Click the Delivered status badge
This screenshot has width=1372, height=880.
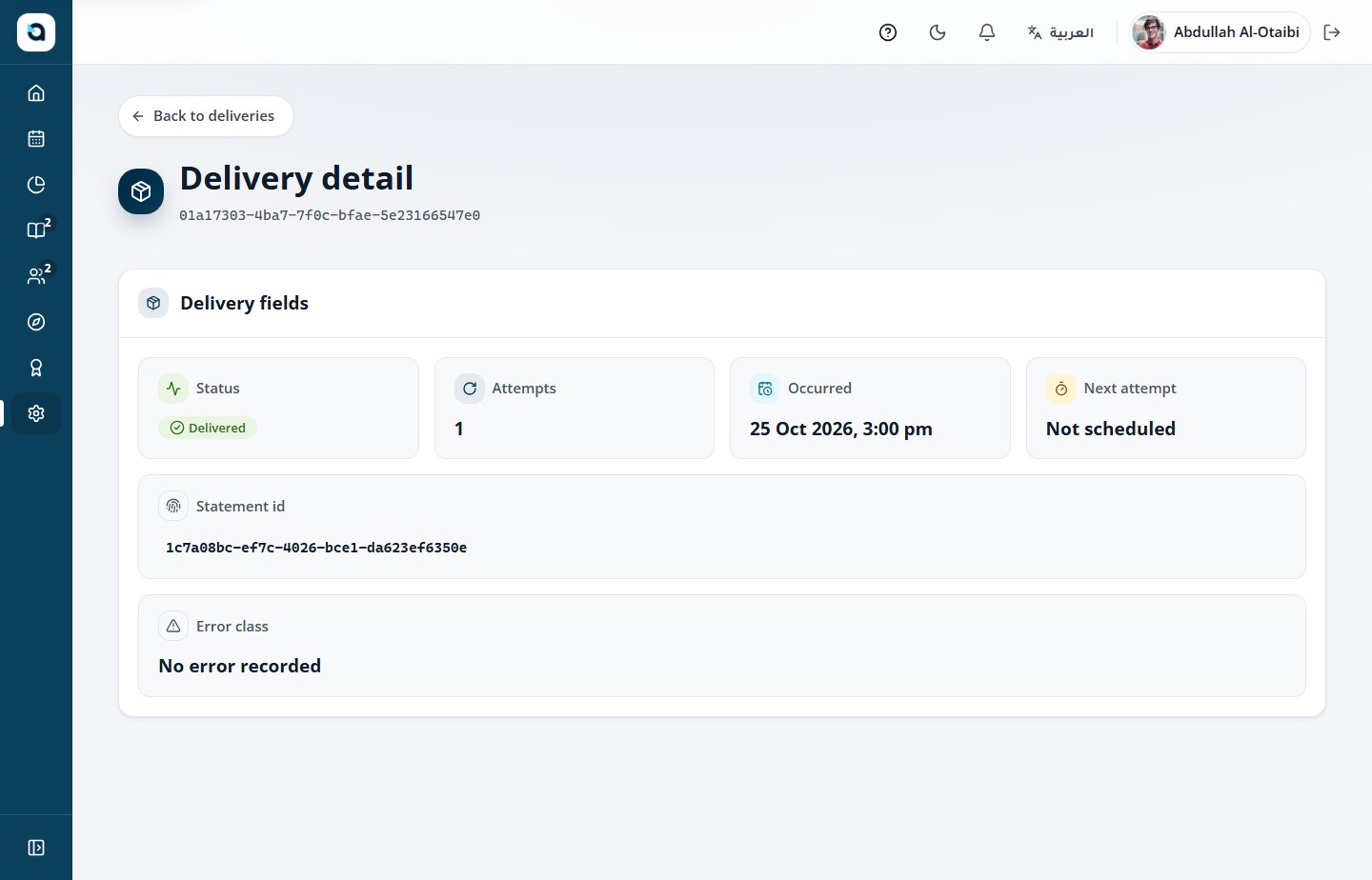(208, 428)
